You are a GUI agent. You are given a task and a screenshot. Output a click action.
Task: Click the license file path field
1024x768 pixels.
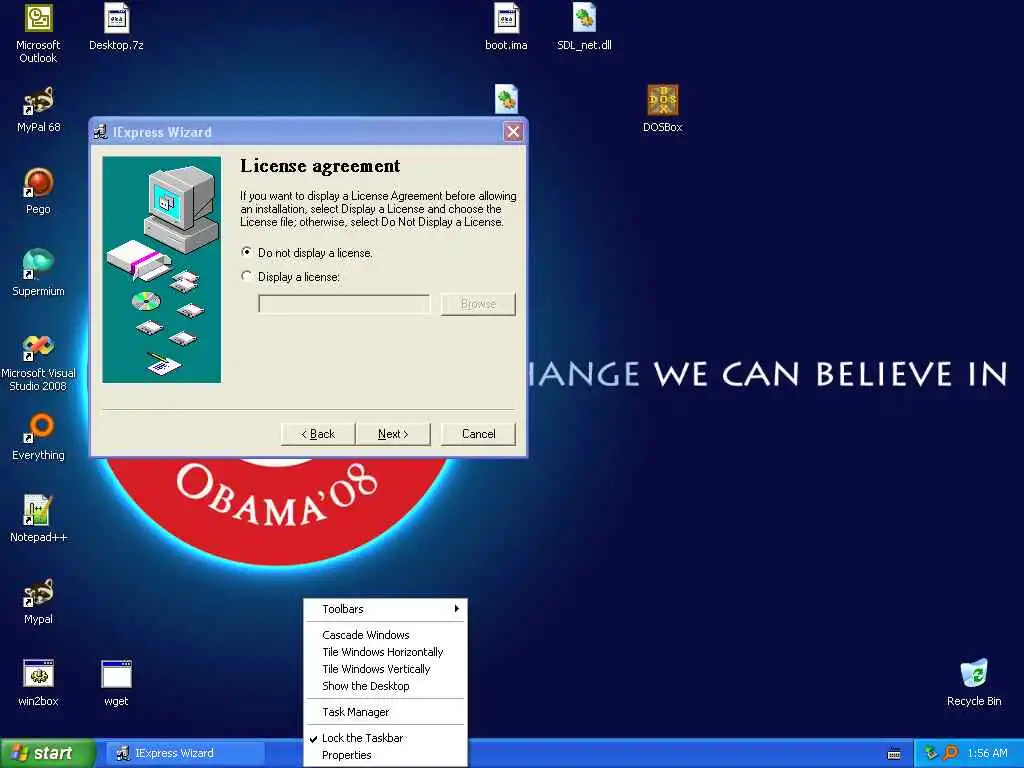[344, 304]
